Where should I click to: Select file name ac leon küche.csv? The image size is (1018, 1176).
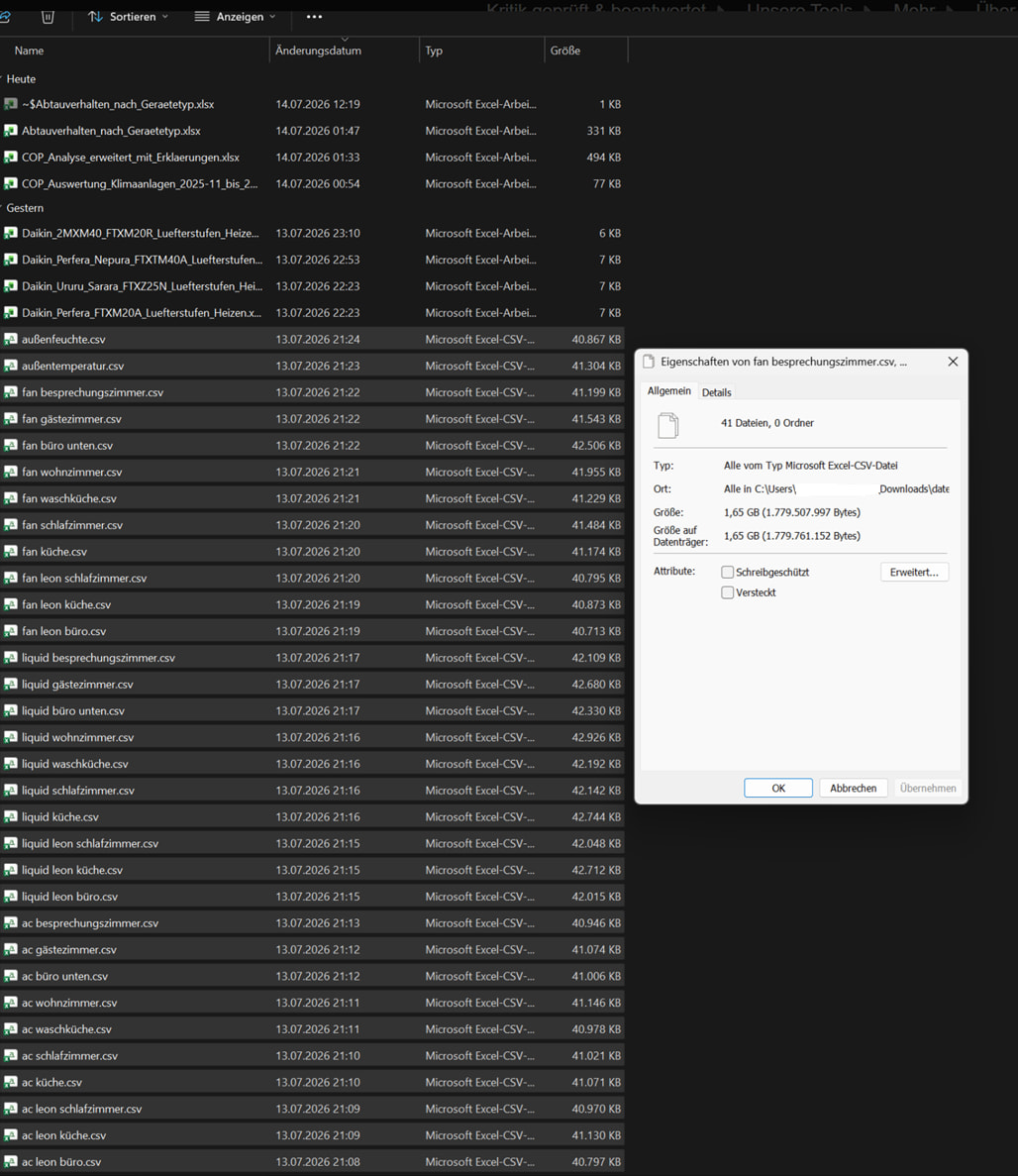point(63,1135)
